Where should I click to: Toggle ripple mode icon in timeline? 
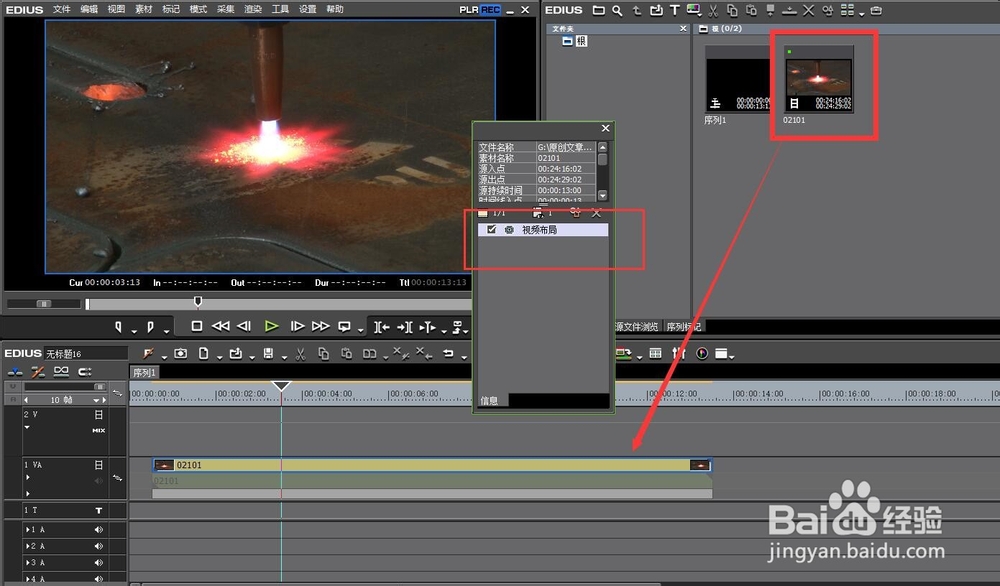tap(38, 372)
